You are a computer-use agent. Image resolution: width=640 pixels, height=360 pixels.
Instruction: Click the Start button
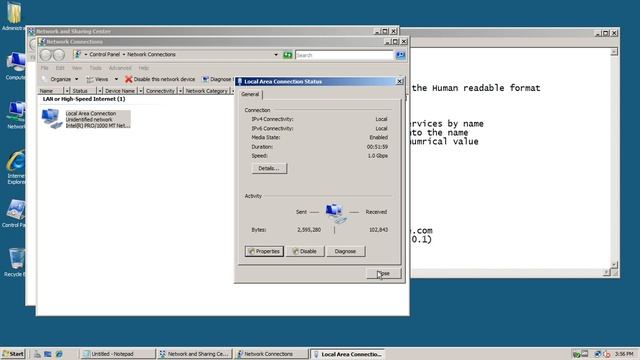[x=13, y=354]
